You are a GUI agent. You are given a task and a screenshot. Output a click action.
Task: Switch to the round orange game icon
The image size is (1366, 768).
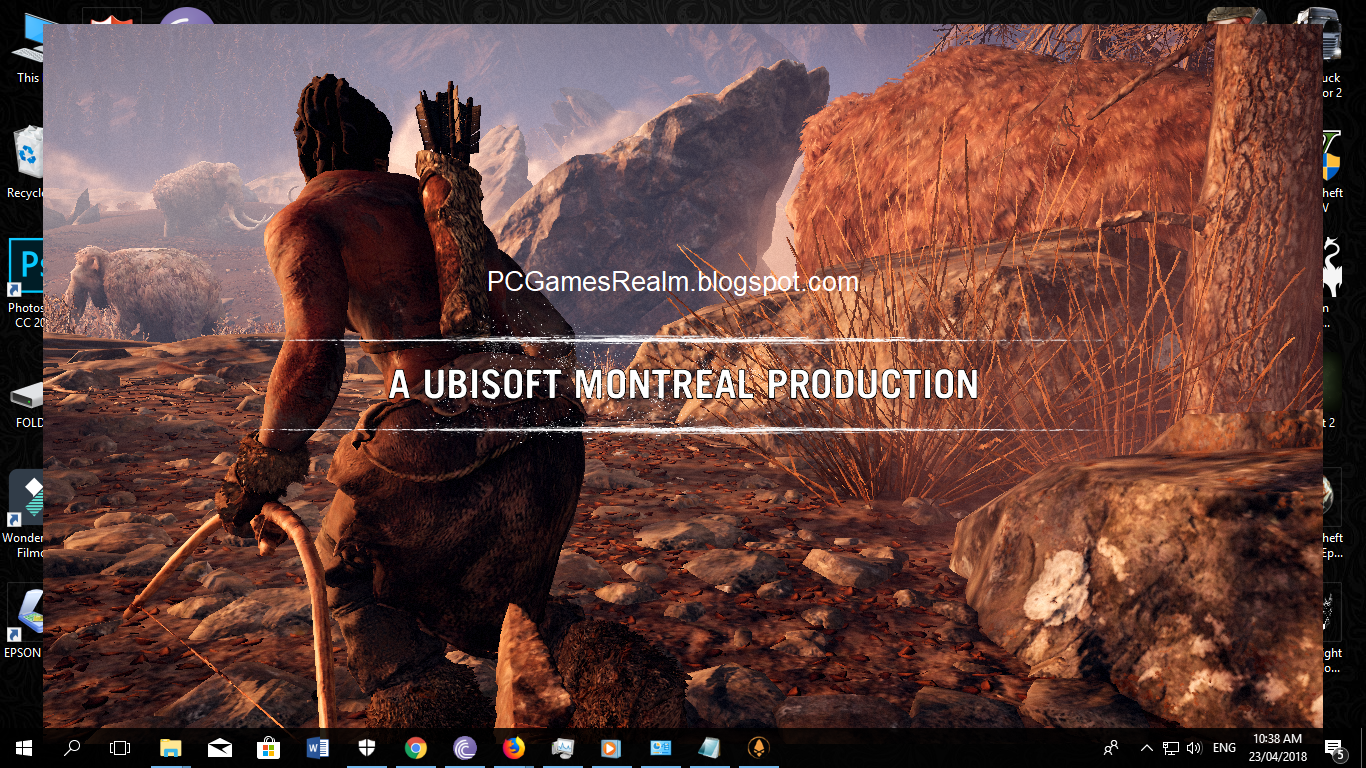(759, 747)
